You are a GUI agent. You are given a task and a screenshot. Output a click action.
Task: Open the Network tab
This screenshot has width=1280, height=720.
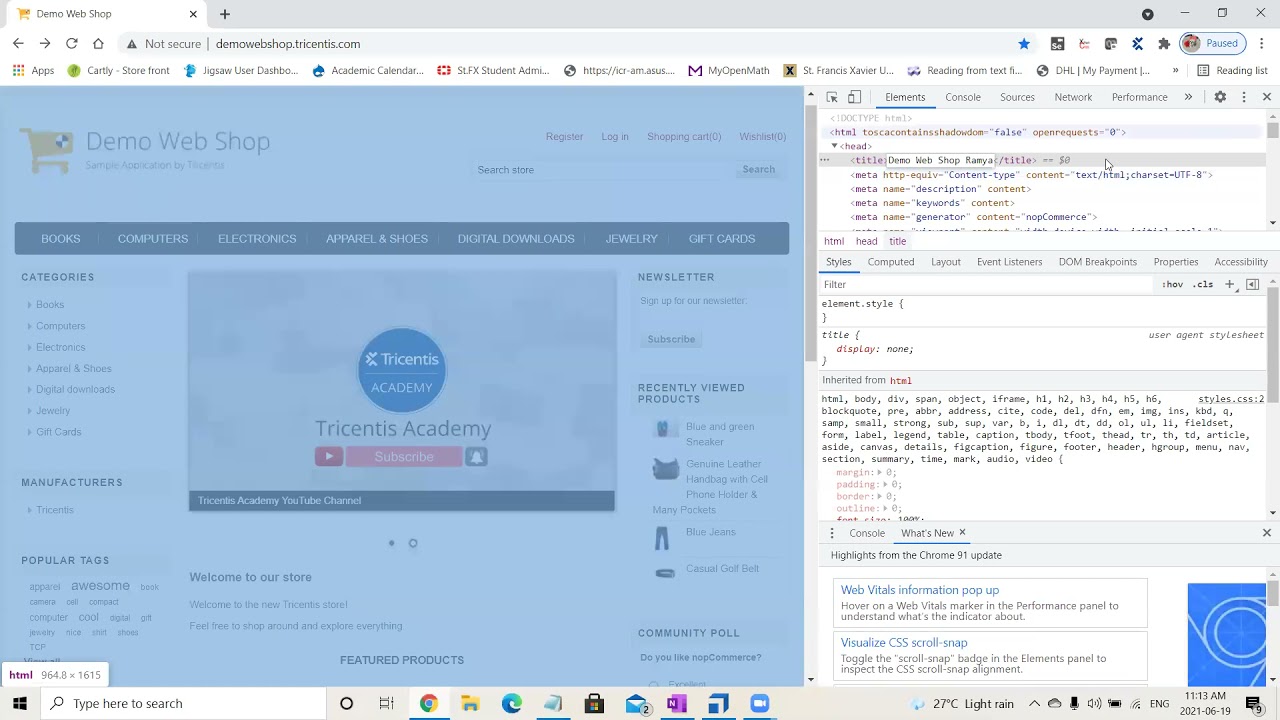click(1073, 97)
